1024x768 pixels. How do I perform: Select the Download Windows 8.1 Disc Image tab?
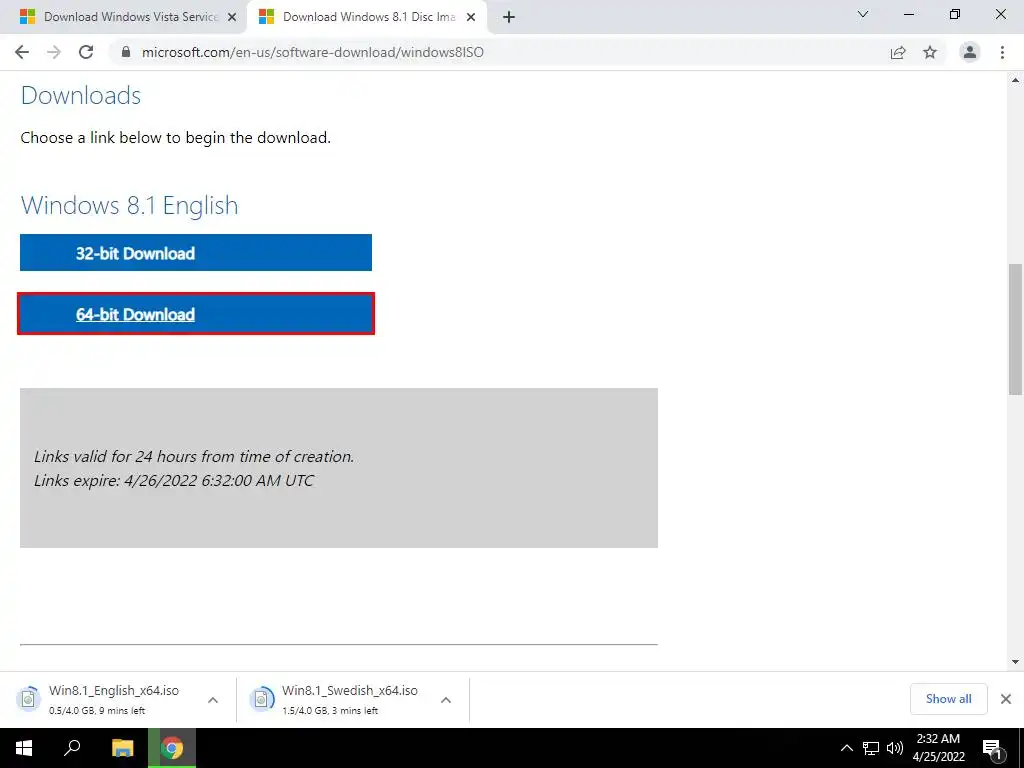367,17
